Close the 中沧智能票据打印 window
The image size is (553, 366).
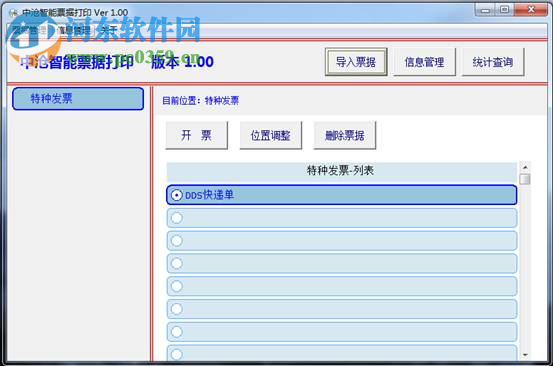click(530, 10)
